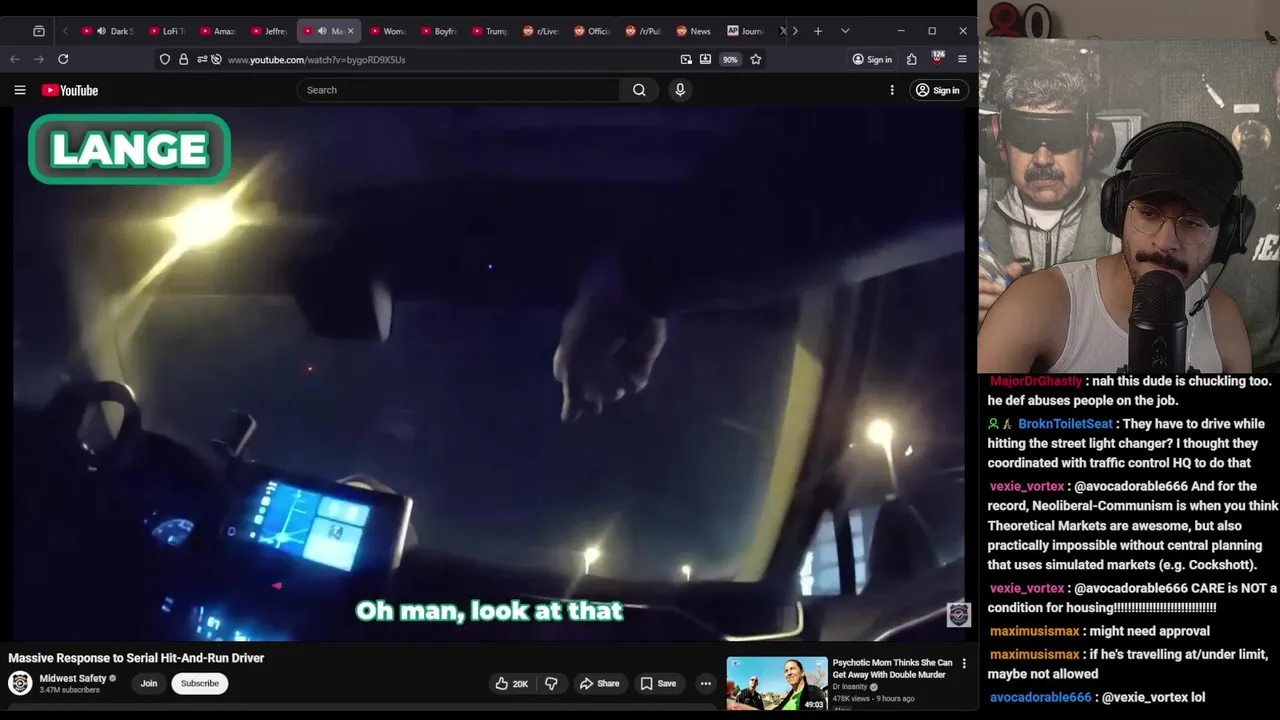Subscribe to Midwest Safety
Viewport: 1280px width, 720px height.
[x=199, y=684]
